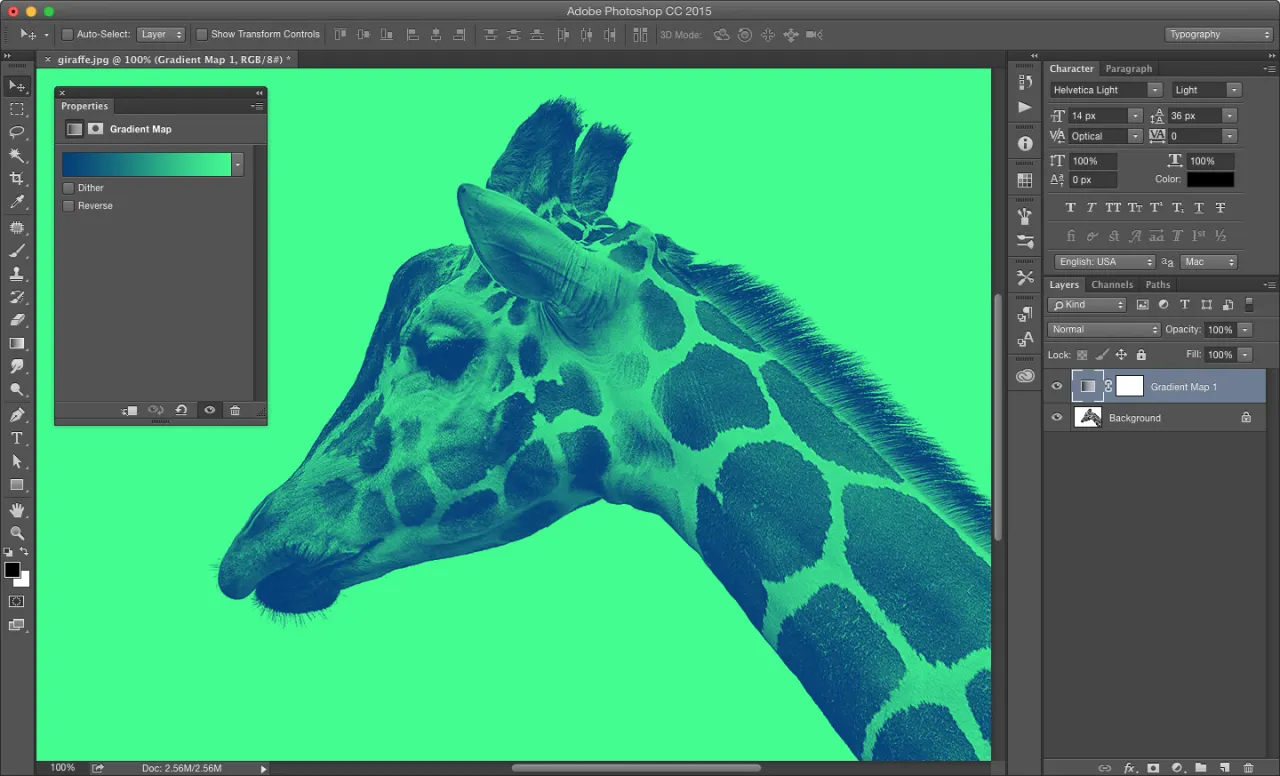Enable the Dither checkbox
Image resolution: width=1280 pixels, height=776 pixels.
pos(68,187)
